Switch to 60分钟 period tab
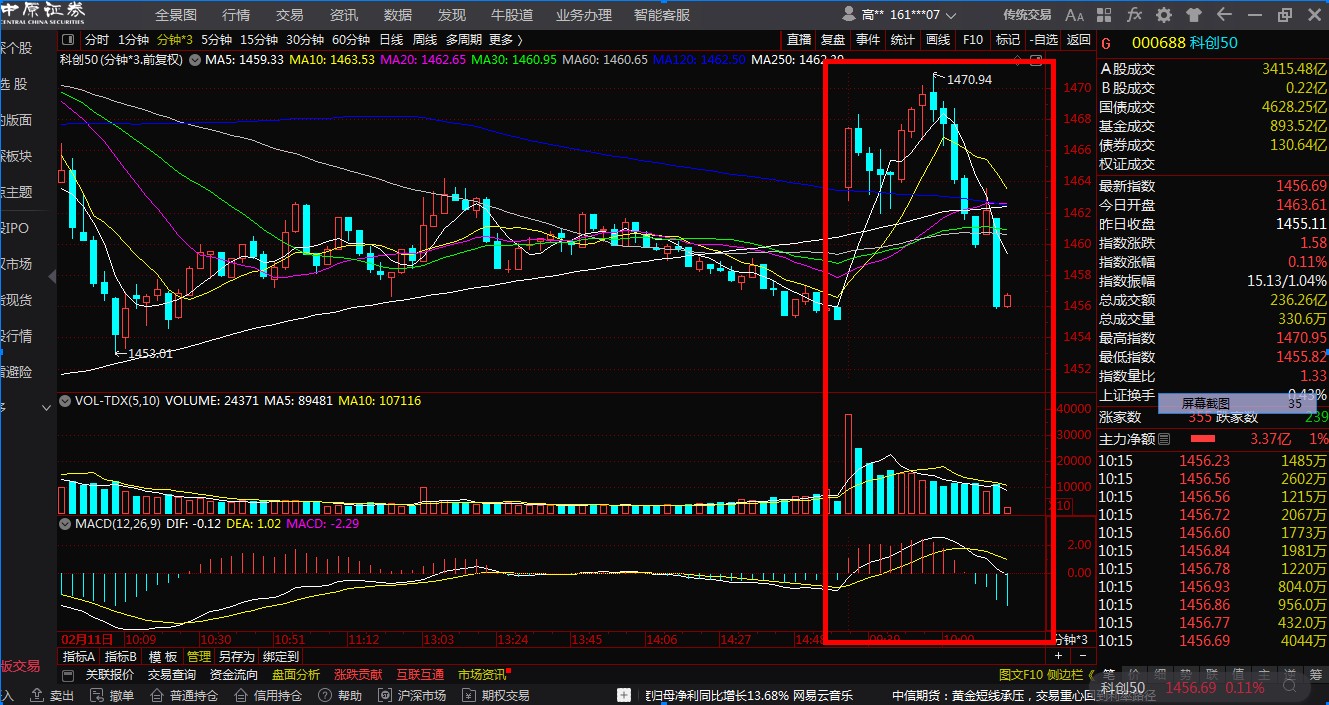The image size is (1329, 705). tap(351, 40)
